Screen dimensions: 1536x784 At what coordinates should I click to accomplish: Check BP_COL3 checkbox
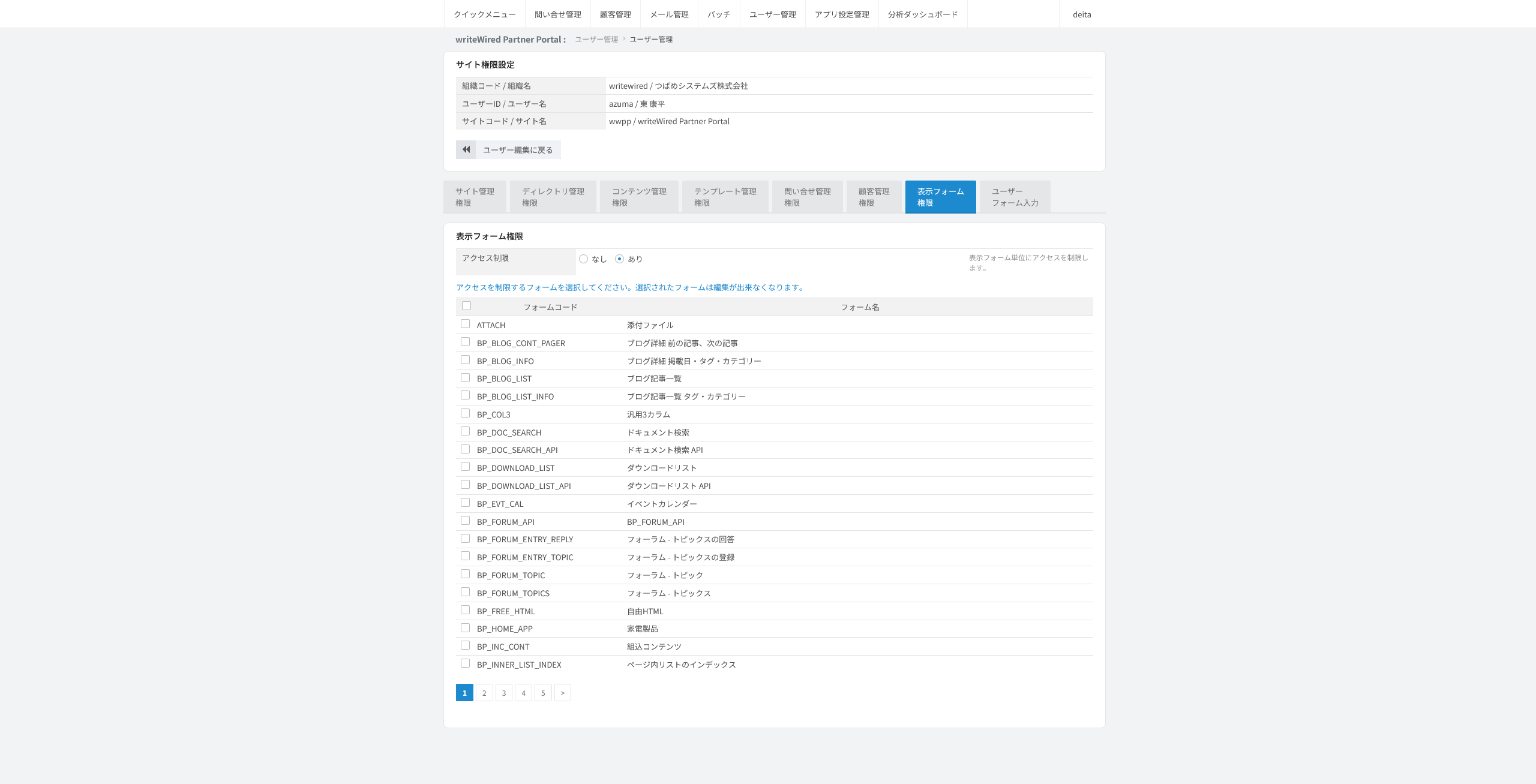(x=465, y=413)
